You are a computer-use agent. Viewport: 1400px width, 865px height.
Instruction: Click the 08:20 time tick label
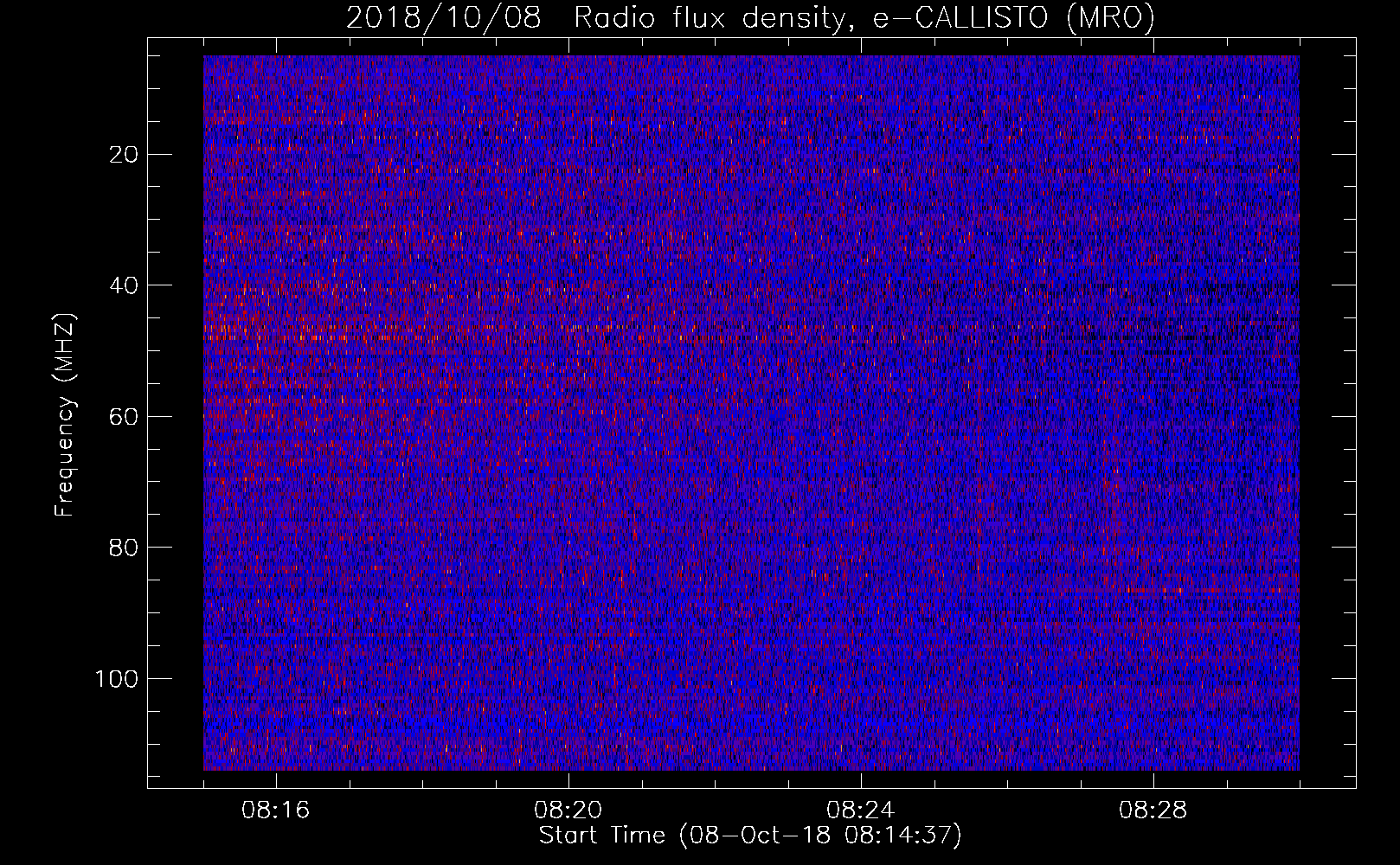pos(568,811)
